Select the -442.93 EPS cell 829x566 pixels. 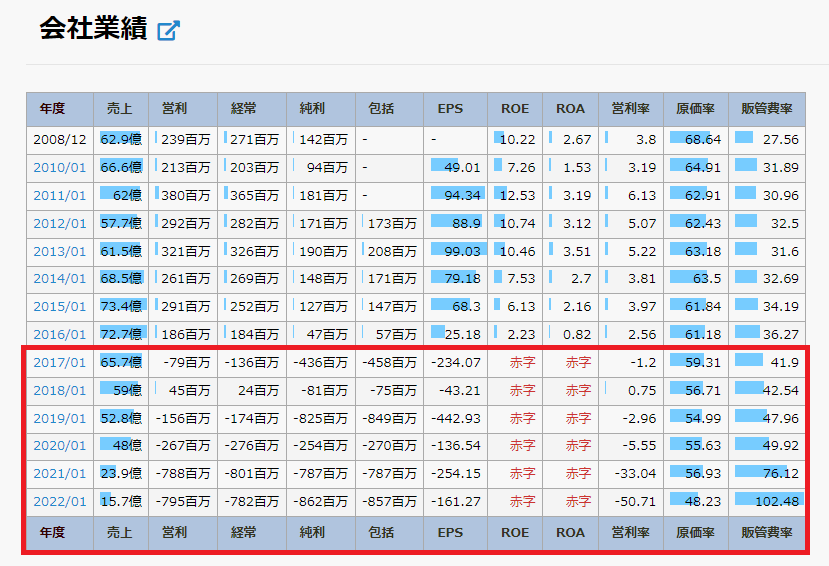[x=455, y=419]
